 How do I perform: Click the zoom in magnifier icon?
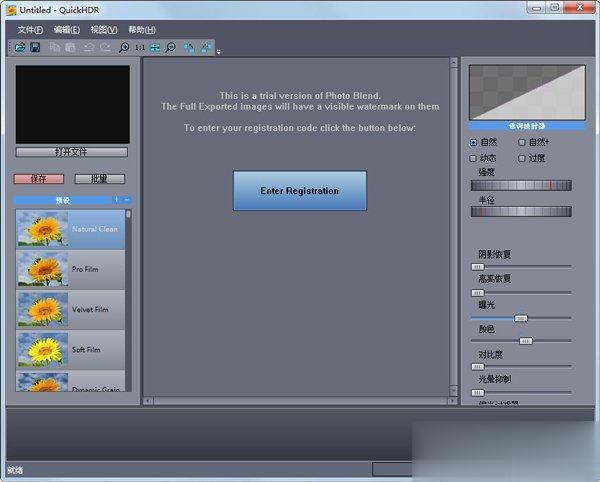click(x=124, y=47)
